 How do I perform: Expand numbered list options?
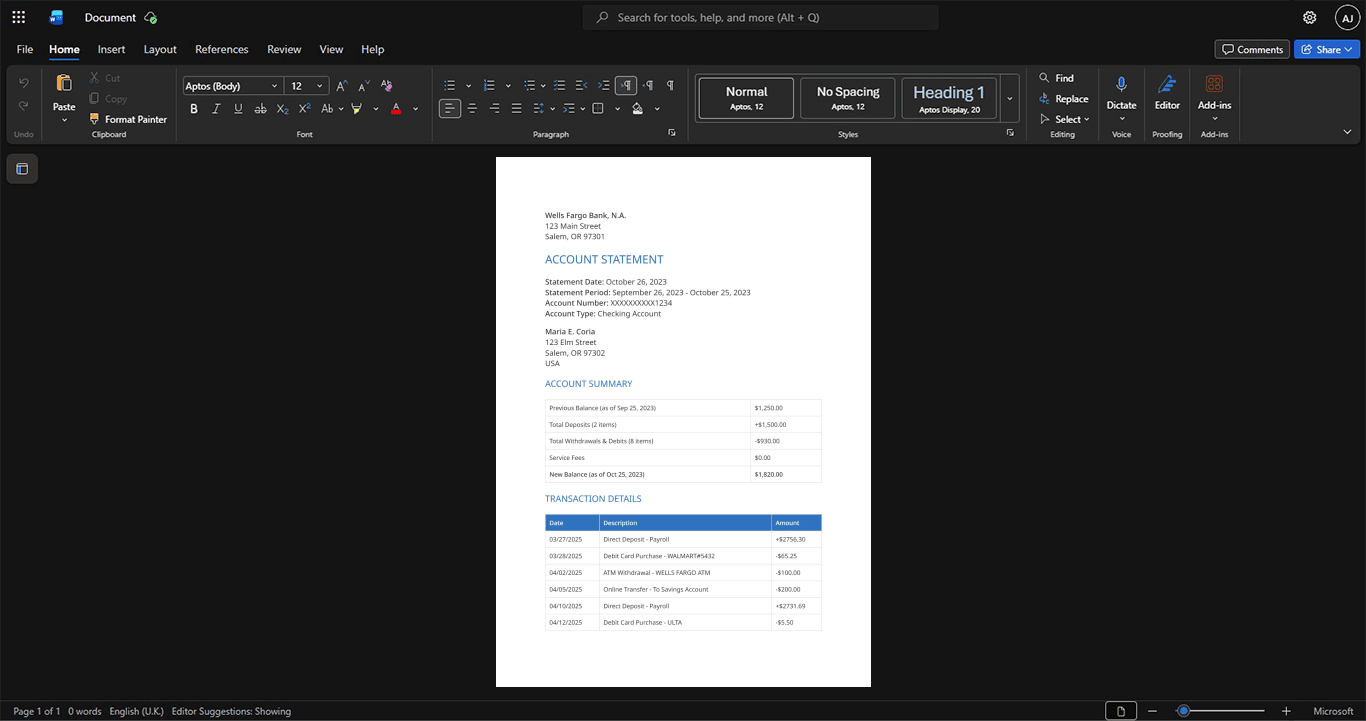508,86
